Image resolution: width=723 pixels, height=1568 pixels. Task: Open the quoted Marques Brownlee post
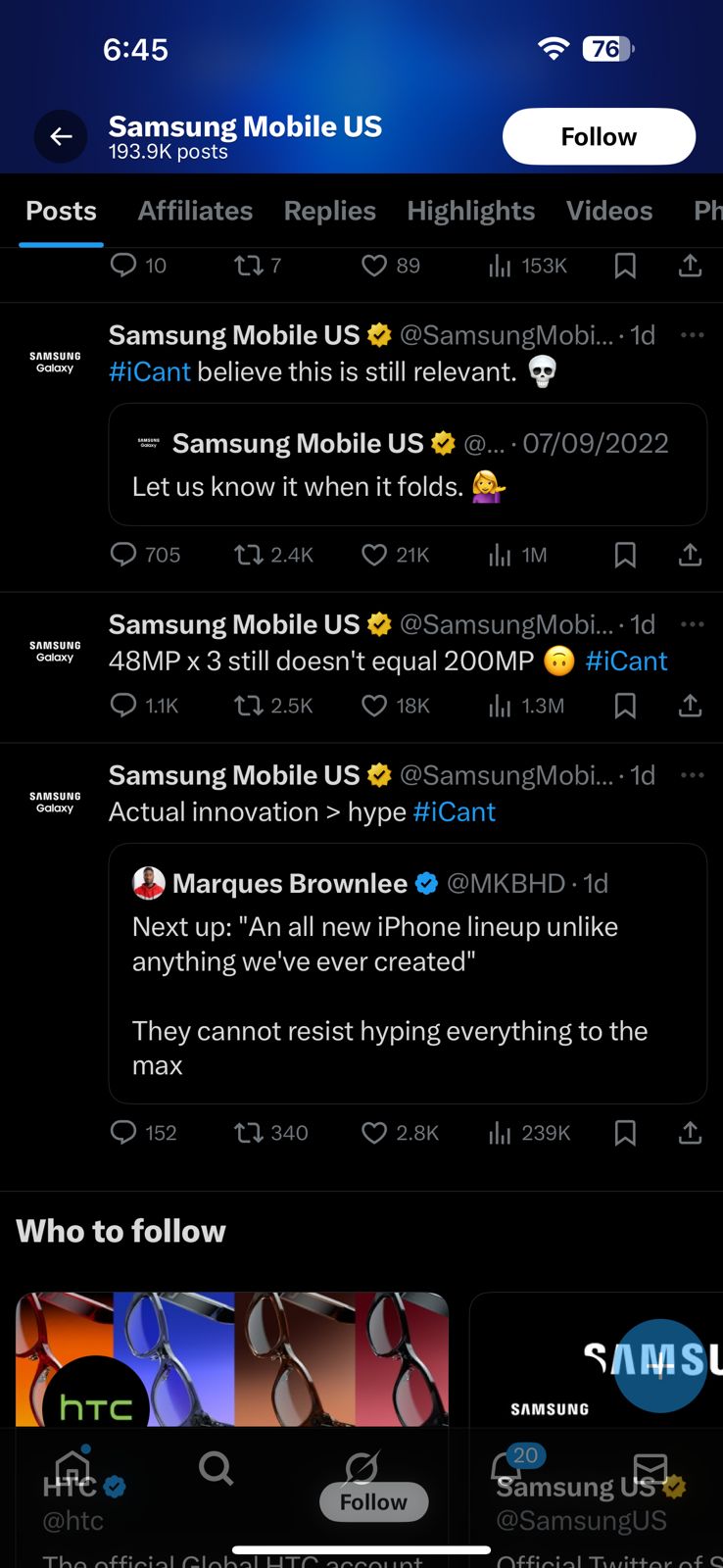[x=407, y=972]
